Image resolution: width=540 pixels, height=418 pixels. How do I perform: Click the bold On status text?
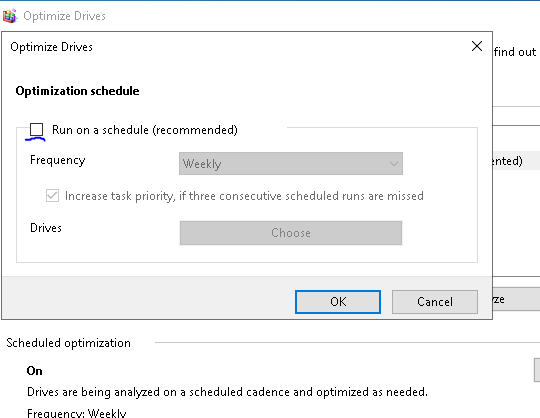pos(34,371)
